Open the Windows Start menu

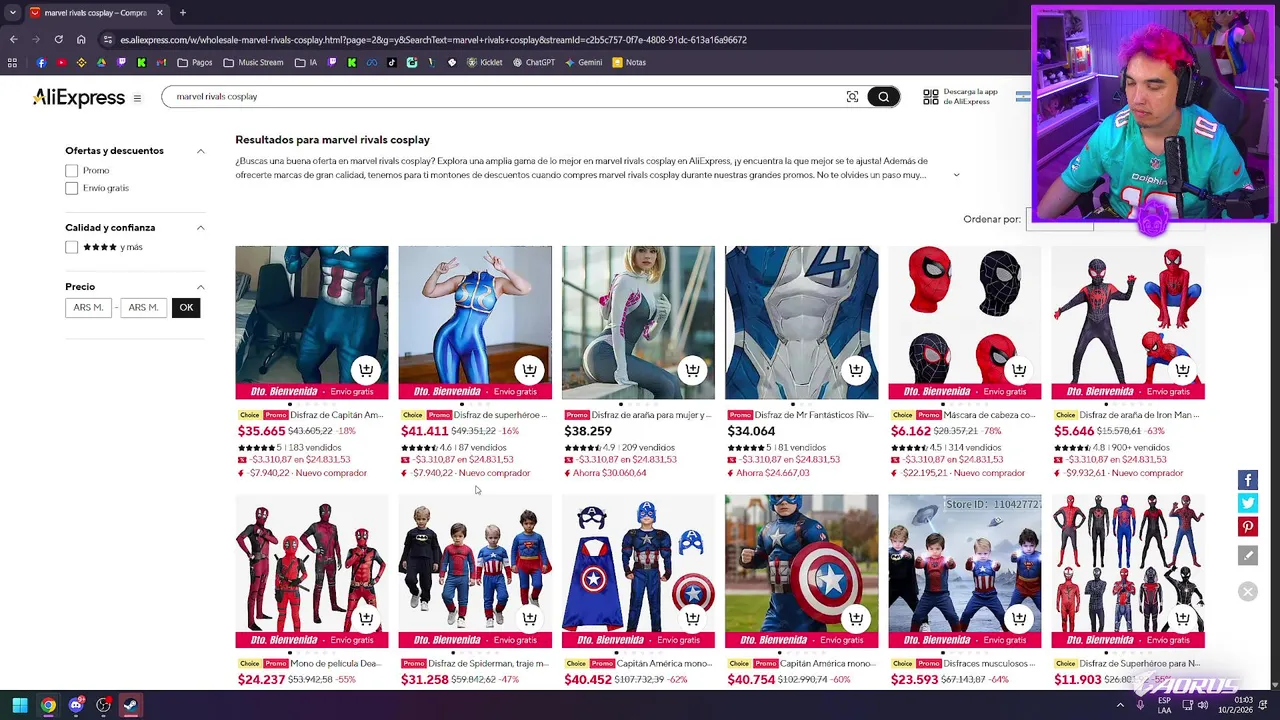coord(19,706)
